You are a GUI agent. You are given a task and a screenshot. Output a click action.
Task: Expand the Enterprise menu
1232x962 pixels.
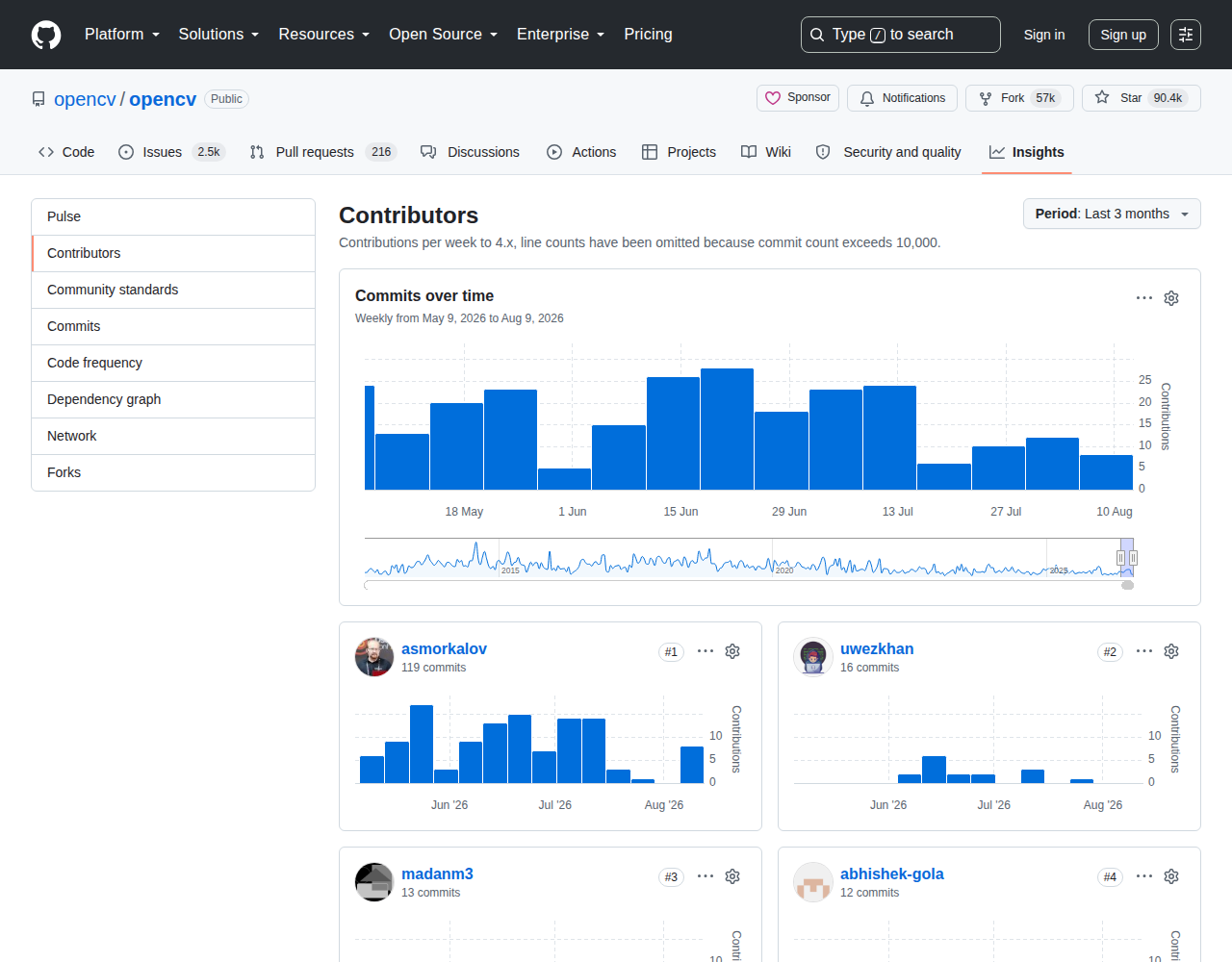tap(561, 35)
